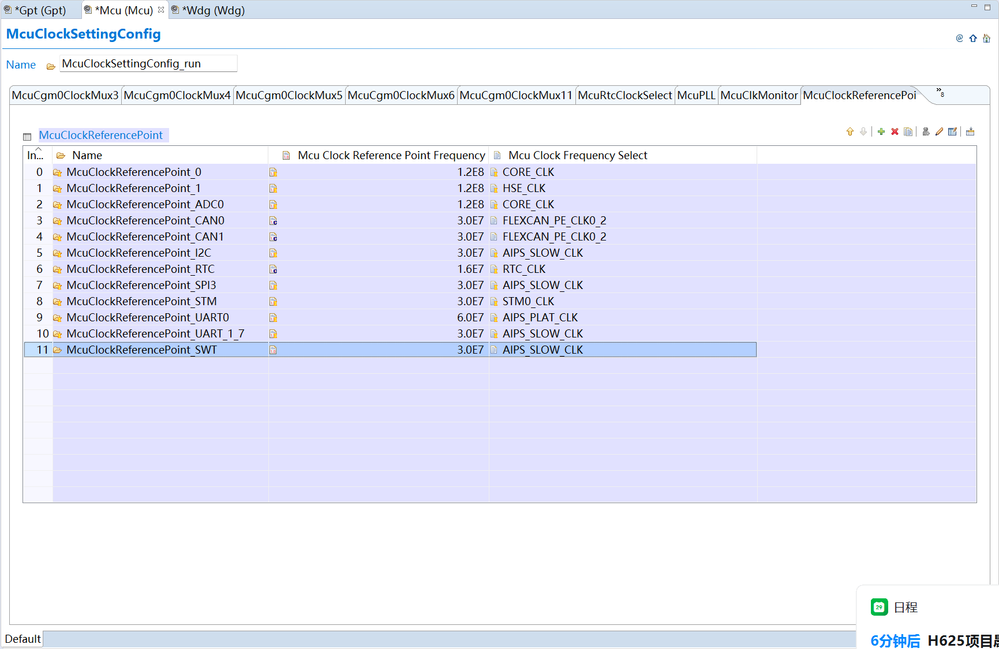Add a new reference point with green plus
The image size is (999, 649).
pos(881,132)
